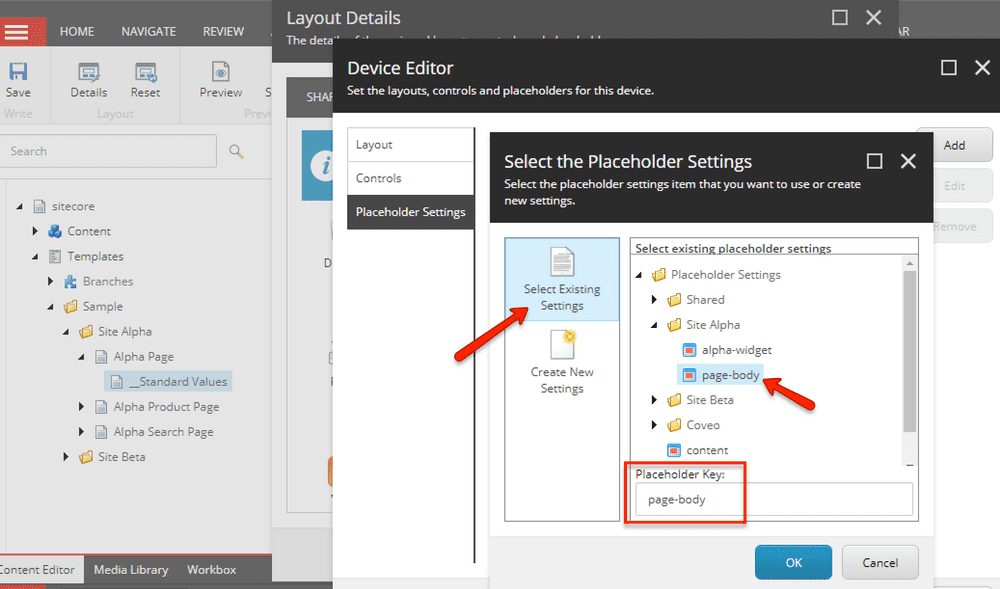This screenshot has height=589, width=1000.
Task: Click the placeholder settings tree scrollbar
Action: (909, 351)
